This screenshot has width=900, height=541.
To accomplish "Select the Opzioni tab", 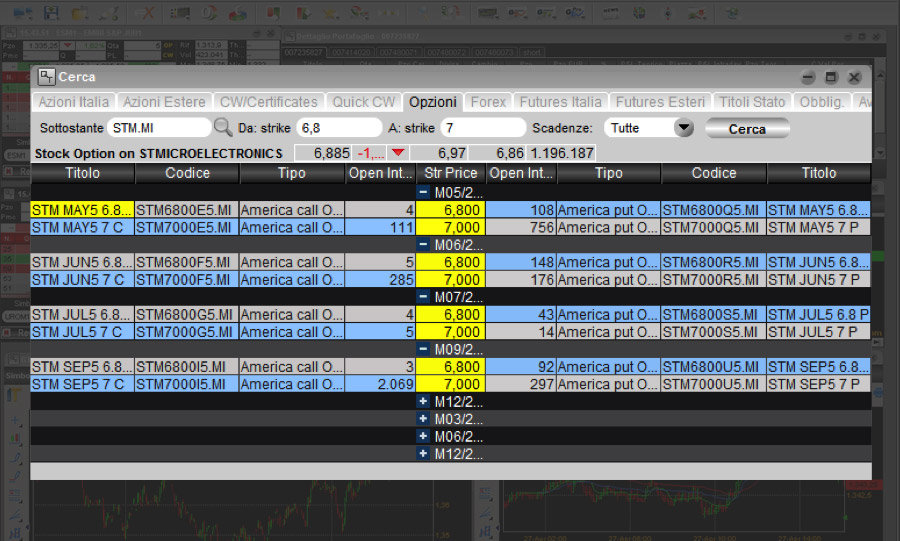I will [433, 102].
